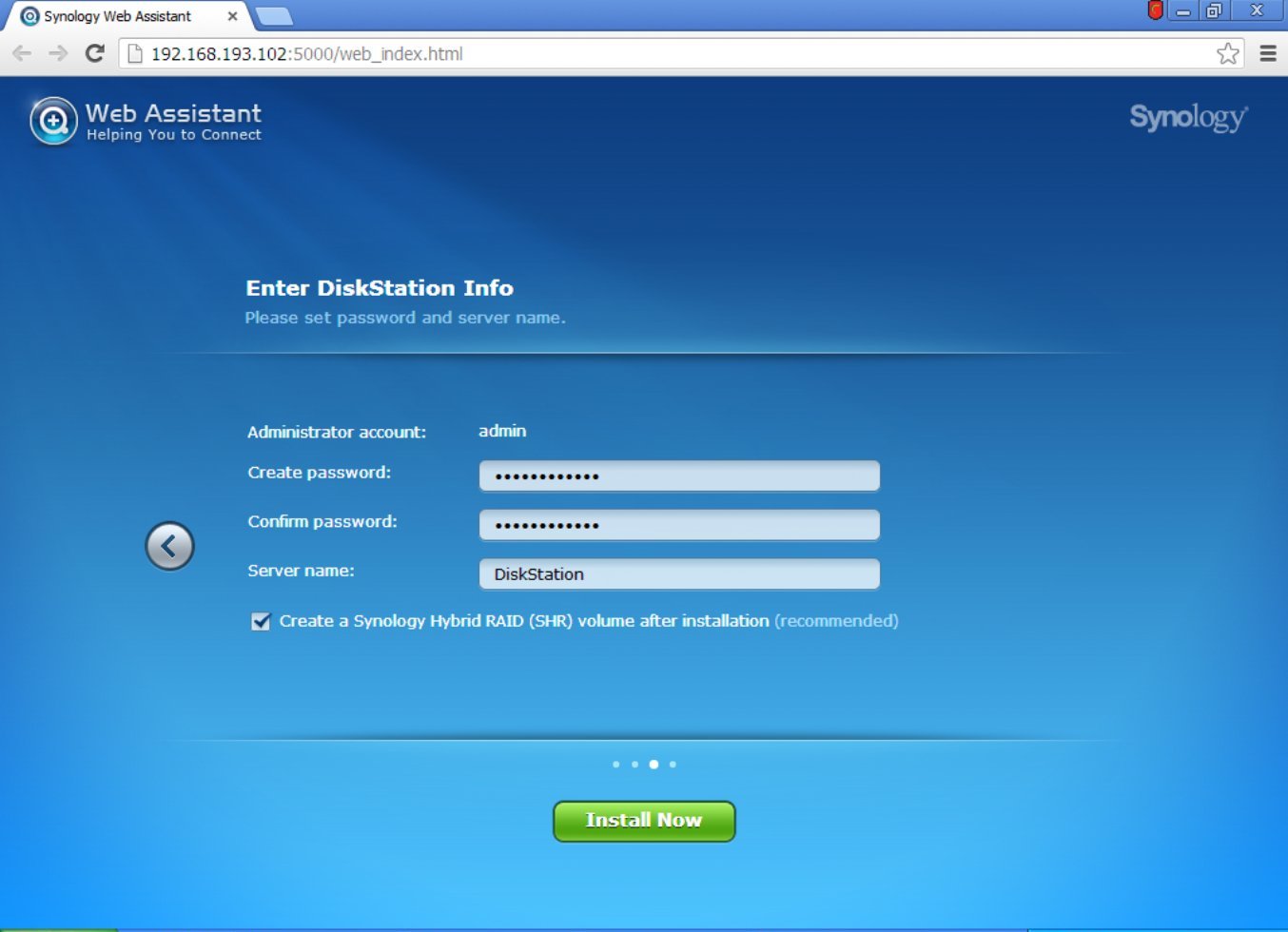Select the Synology Web Assistant browser tab

pyautogui.click(x=124, y=16)
